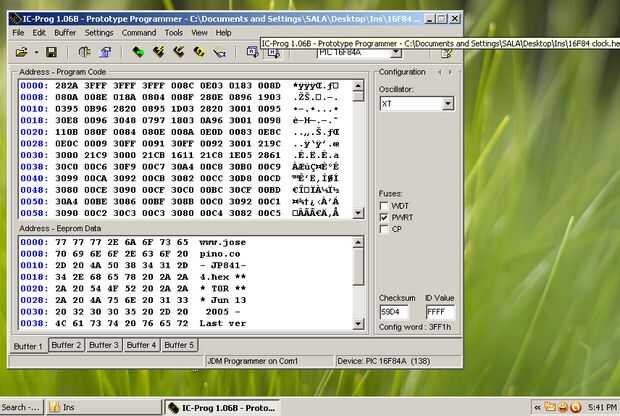This screenshot has height=416, width=620.
Task: Click the system tray clock 5:41 PM
Action: click(x=602, y=407)
